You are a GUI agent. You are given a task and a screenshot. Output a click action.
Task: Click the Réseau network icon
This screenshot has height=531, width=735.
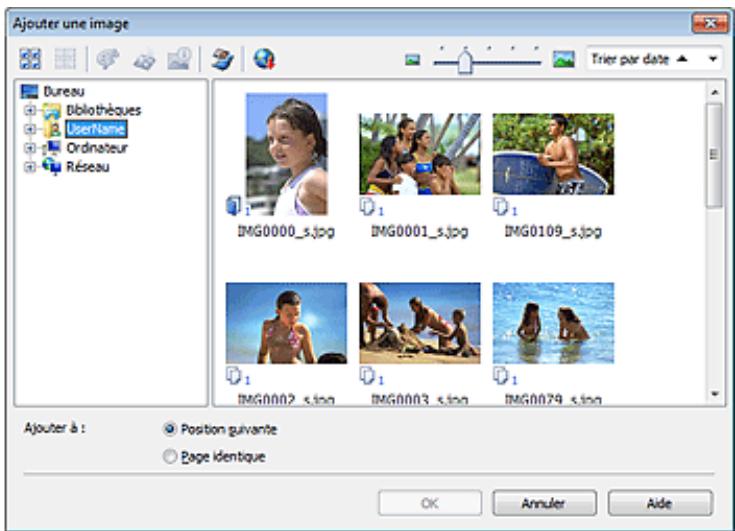pos(52,166)
